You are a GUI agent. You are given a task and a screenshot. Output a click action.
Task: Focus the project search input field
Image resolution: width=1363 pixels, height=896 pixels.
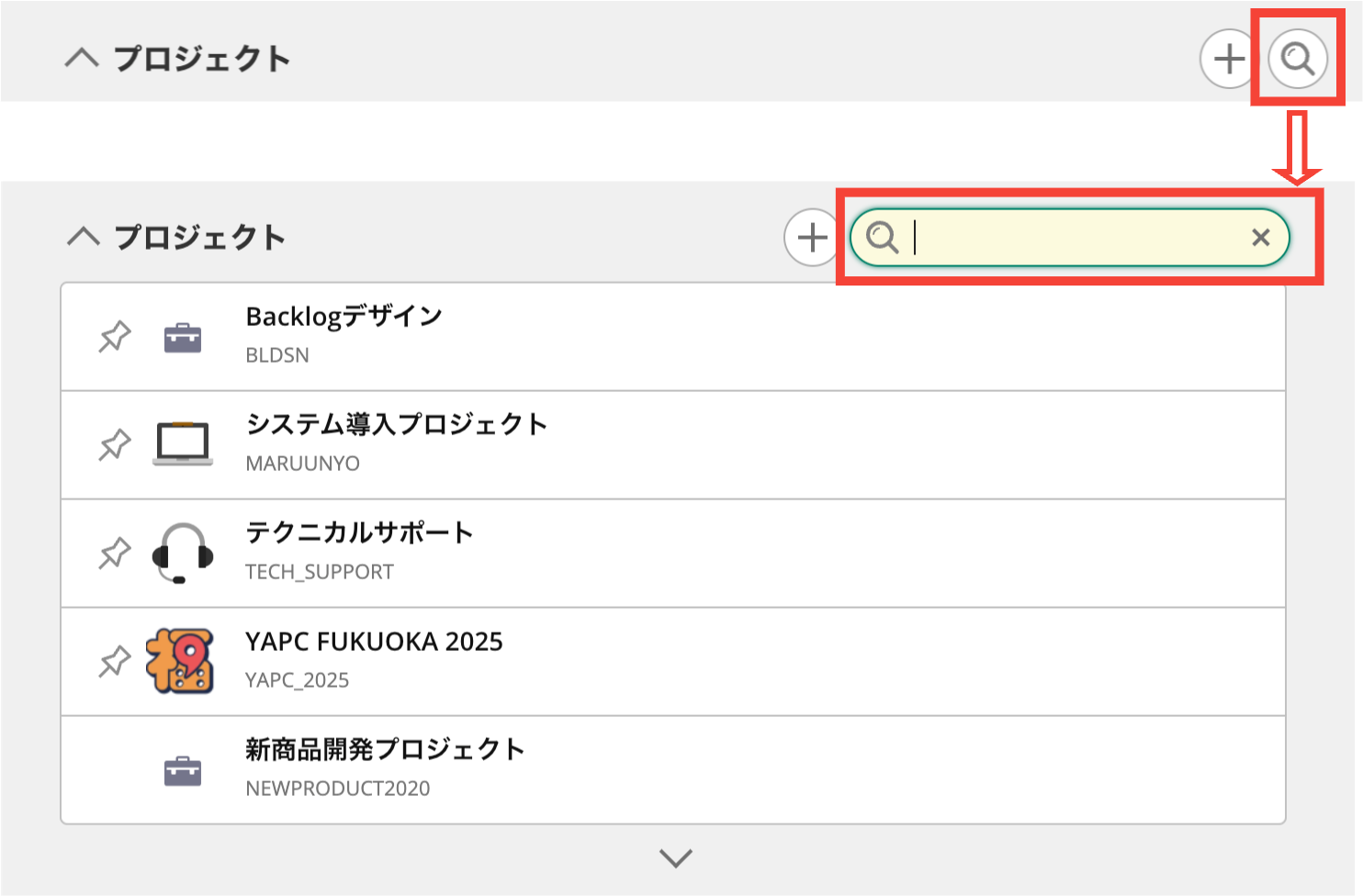tap(1070, 237)
